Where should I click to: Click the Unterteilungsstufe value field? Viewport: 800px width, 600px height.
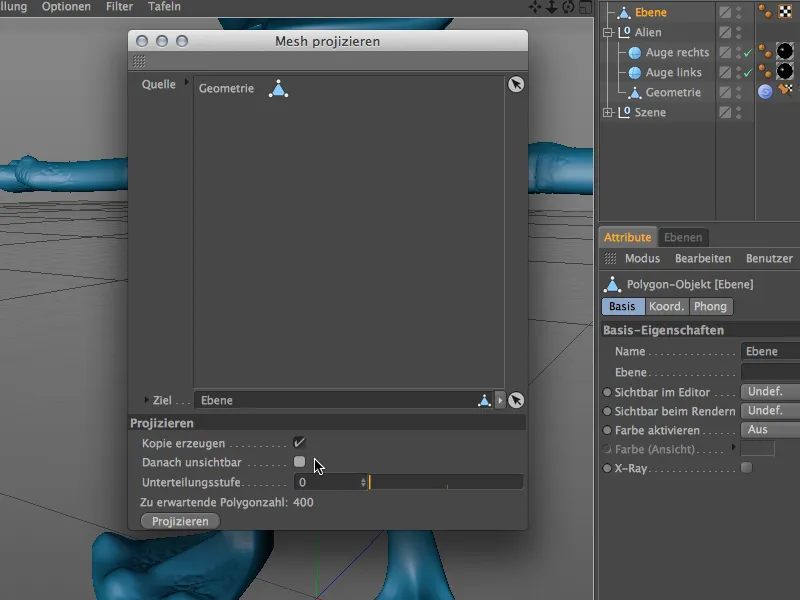tap(328, 482)
